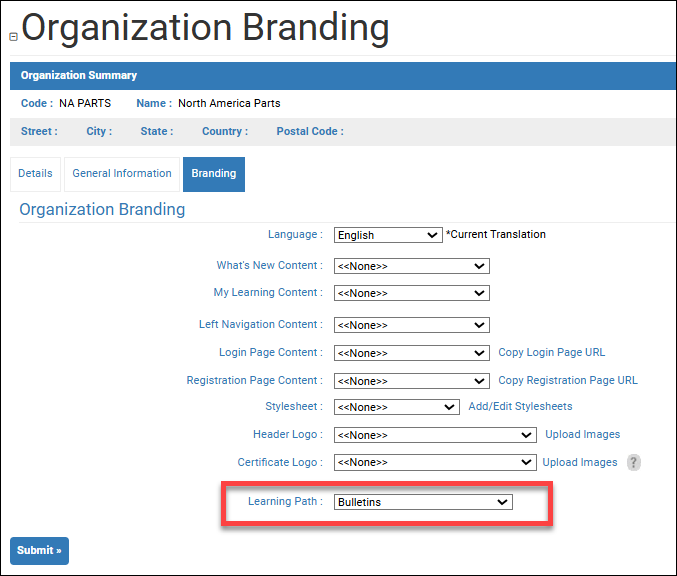677x576 pixels.
Task: Open the Stylesheet dropdown
Action: [396, 407]
